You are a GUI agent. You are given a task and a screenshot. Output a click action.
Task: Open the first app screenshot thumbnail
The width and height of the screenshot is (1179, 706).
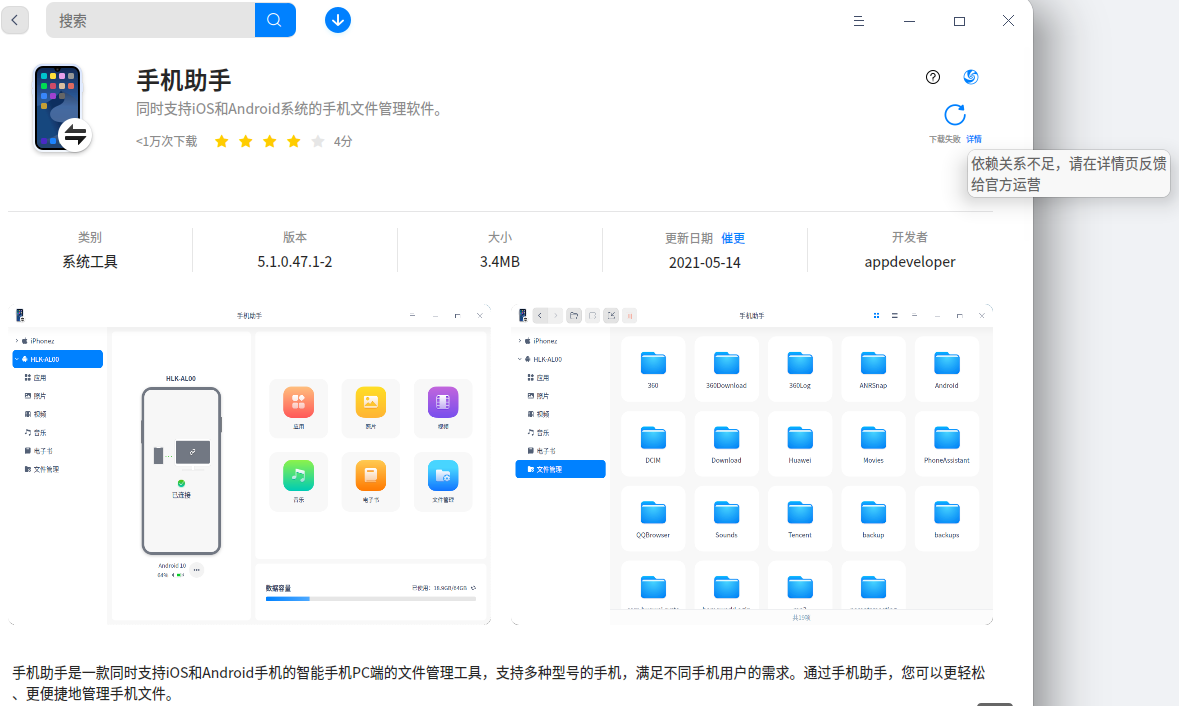click(x=250, y=465)
